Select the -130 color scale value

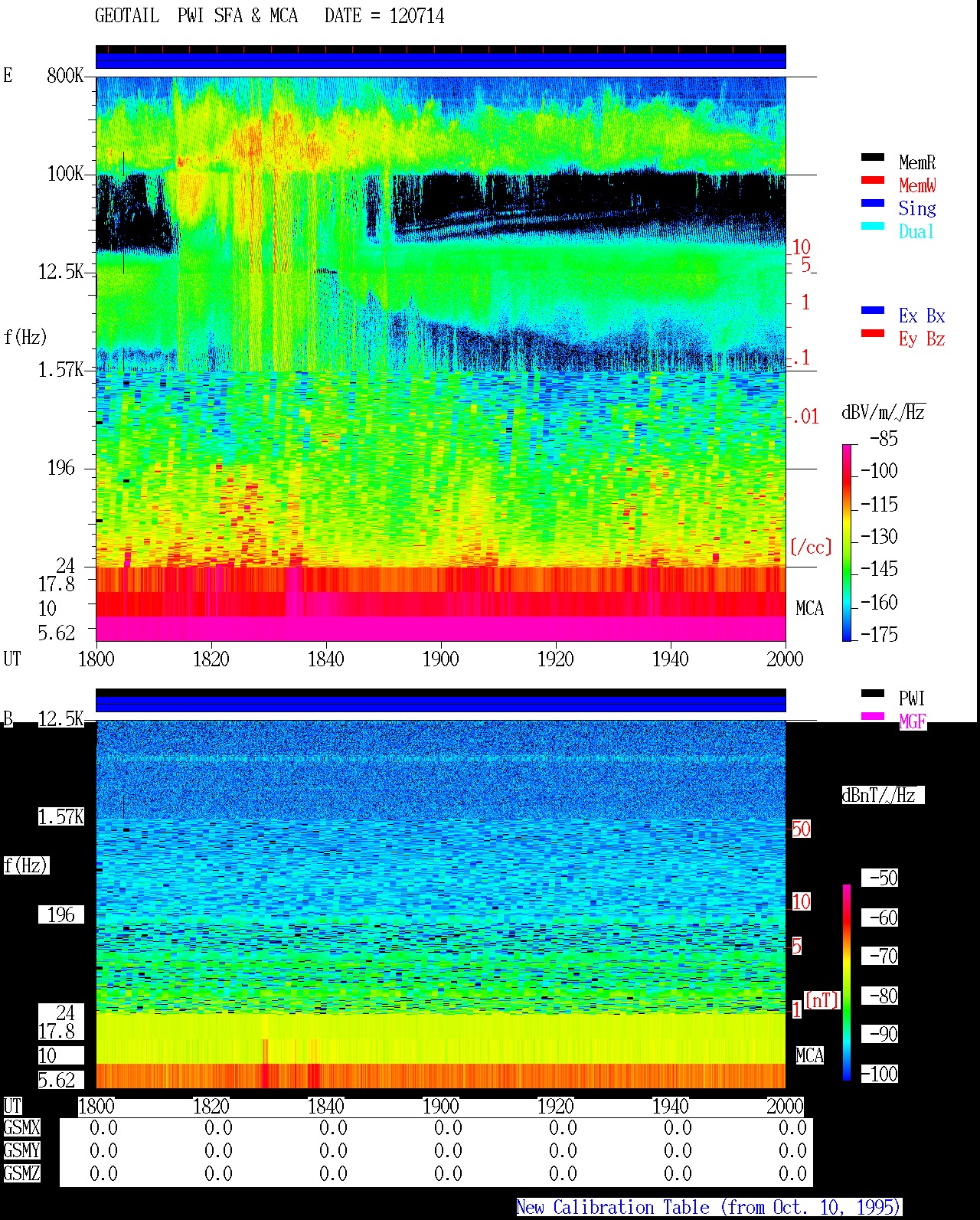(x=879, y=536)
